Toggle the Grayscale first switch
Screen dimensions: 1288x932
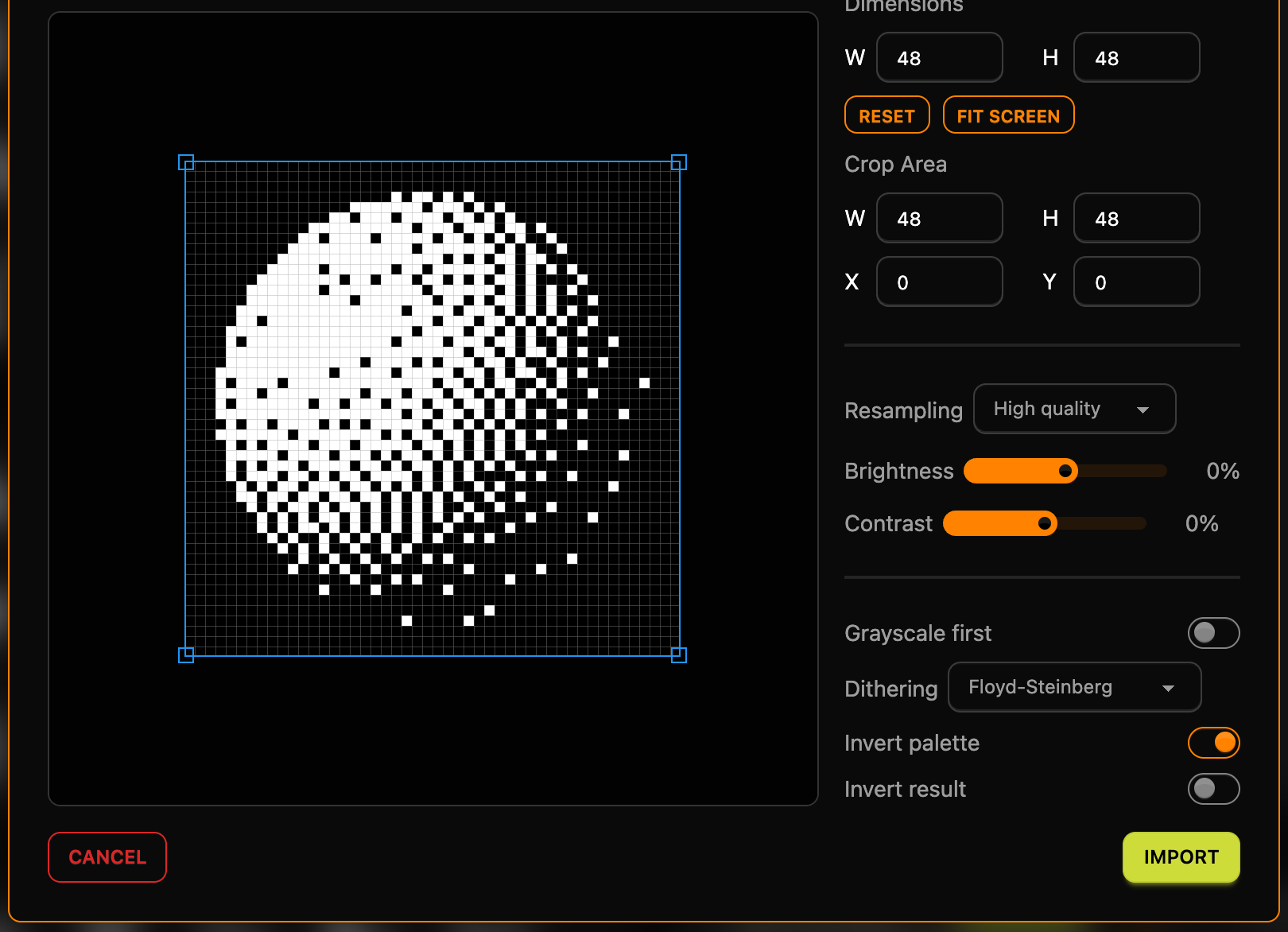(1213, 633)
